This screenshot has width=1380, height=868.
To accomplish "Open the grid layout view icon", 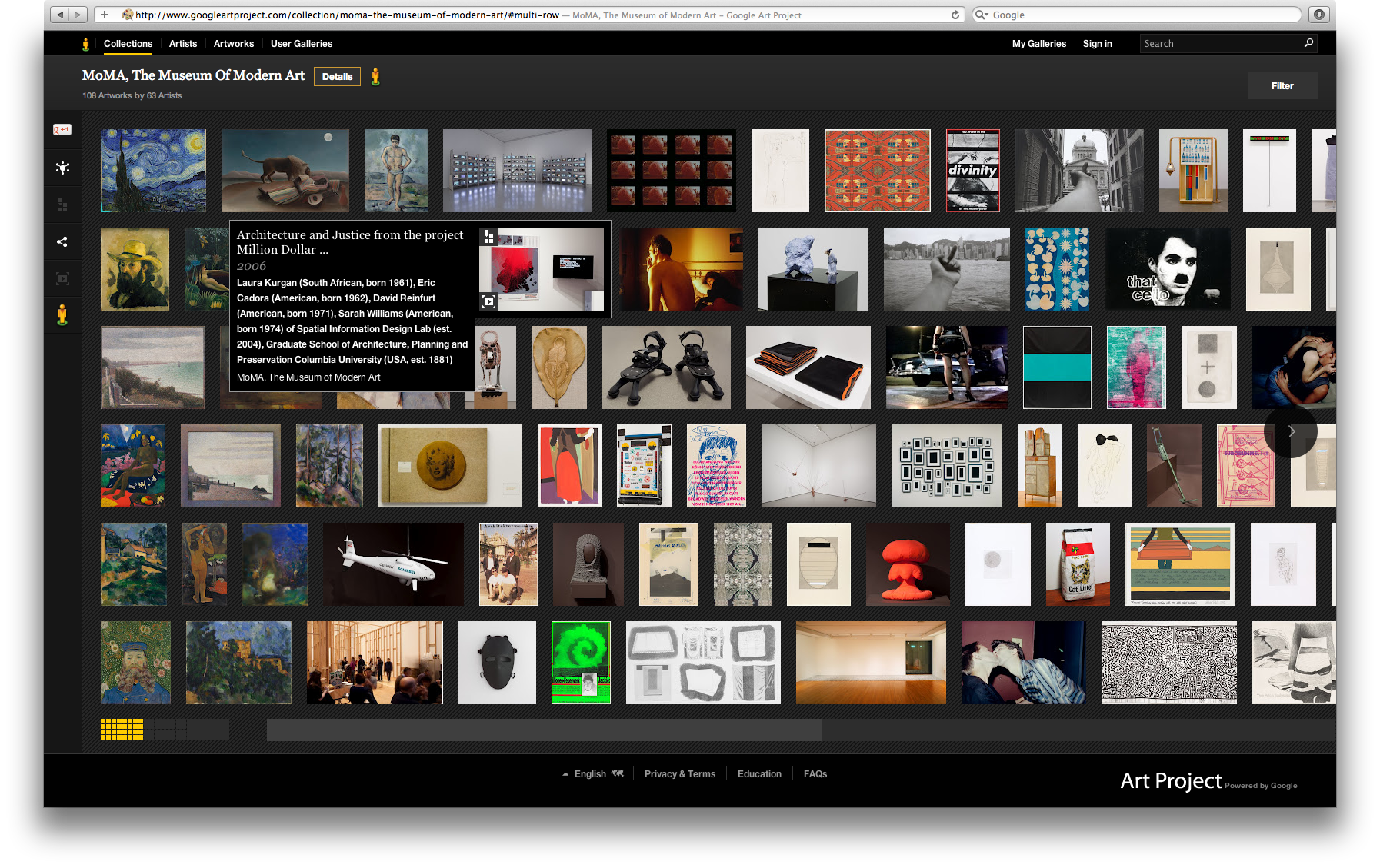I will [62, 205].
